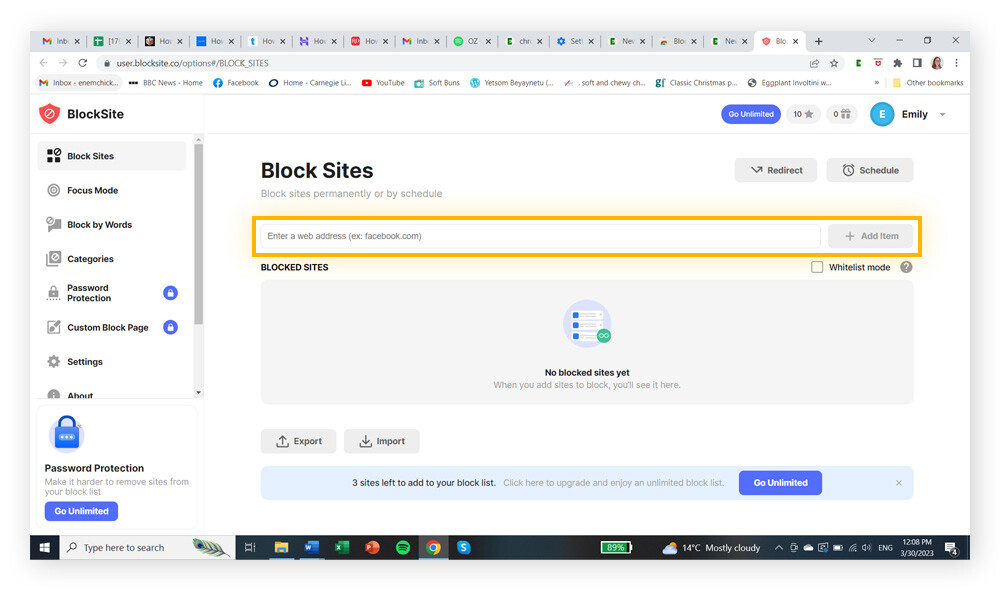Open Focus Mode from the sidebar

90,190
